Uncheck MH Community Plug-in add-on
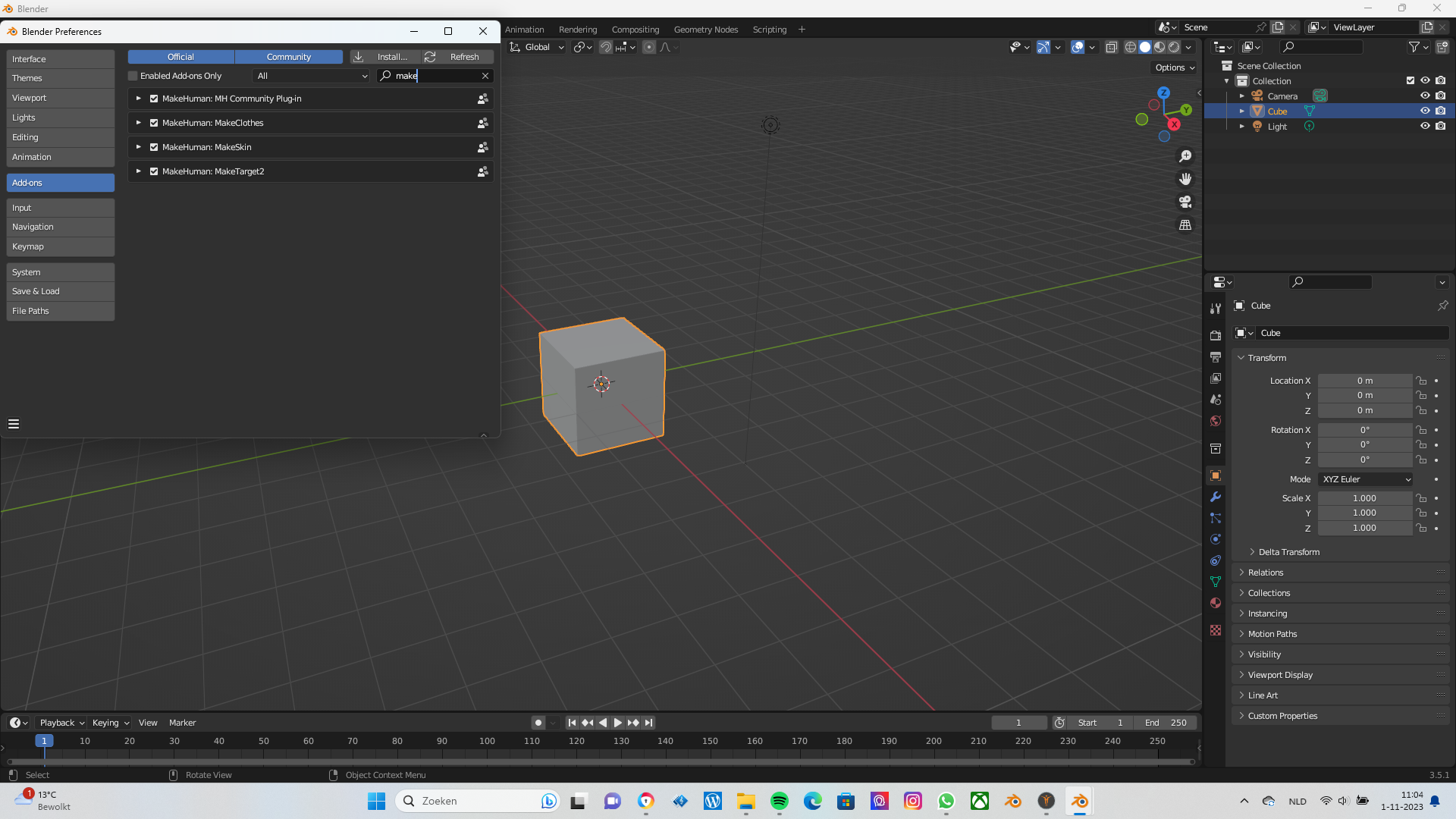 [154, 99]
